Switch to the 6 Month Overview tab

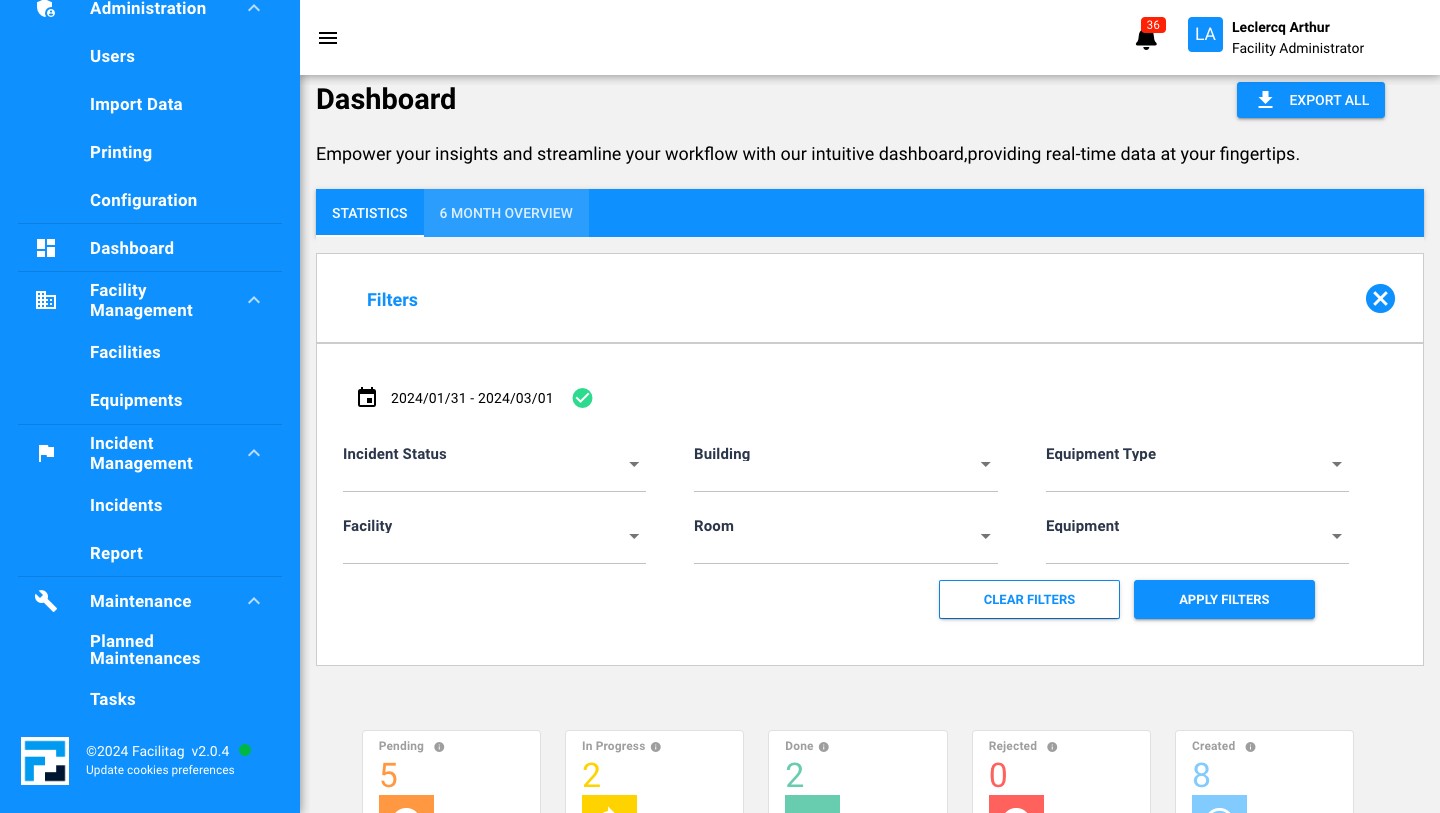tap(506, 213)
